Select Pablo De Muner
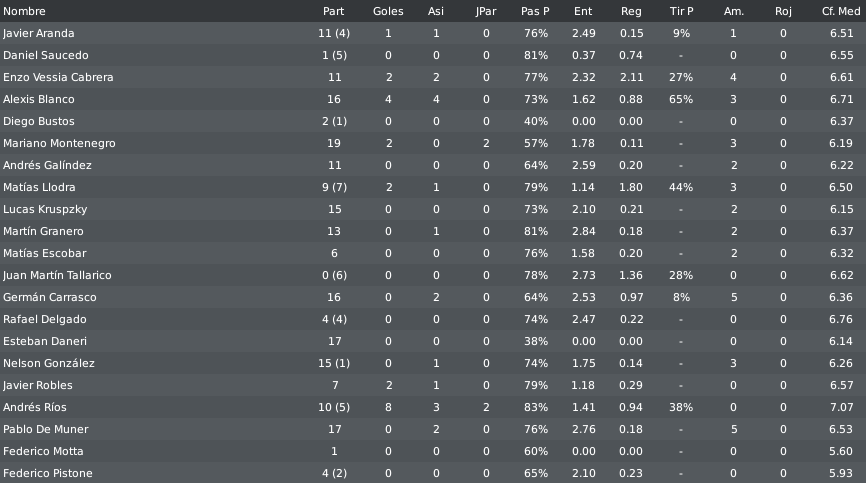866x483 pixels. [45, 429]
